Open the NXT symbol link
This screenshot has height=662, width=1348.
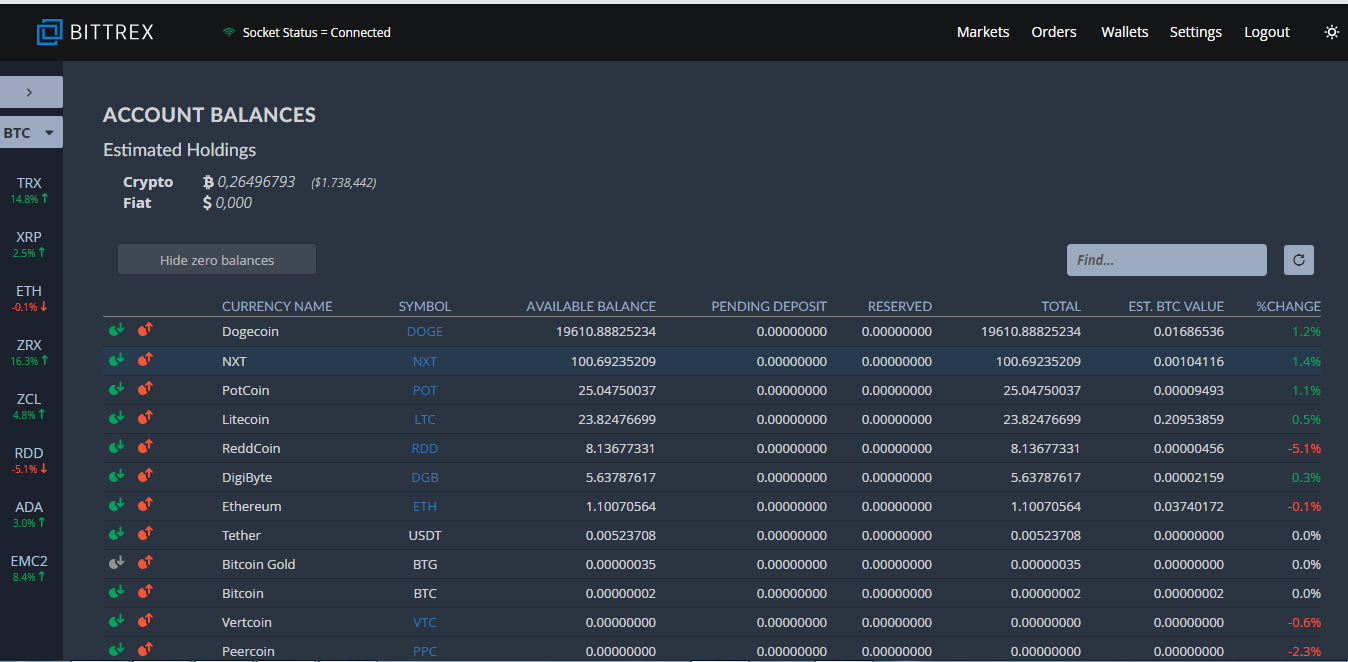click(x=425, y=361)
